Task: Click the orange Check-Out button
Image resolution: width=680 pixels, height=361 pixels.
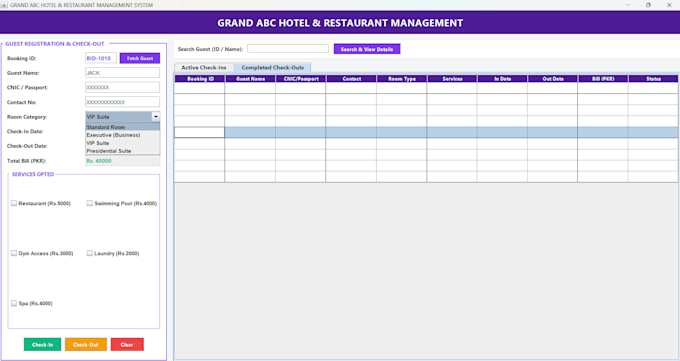Action: [86, 345]
